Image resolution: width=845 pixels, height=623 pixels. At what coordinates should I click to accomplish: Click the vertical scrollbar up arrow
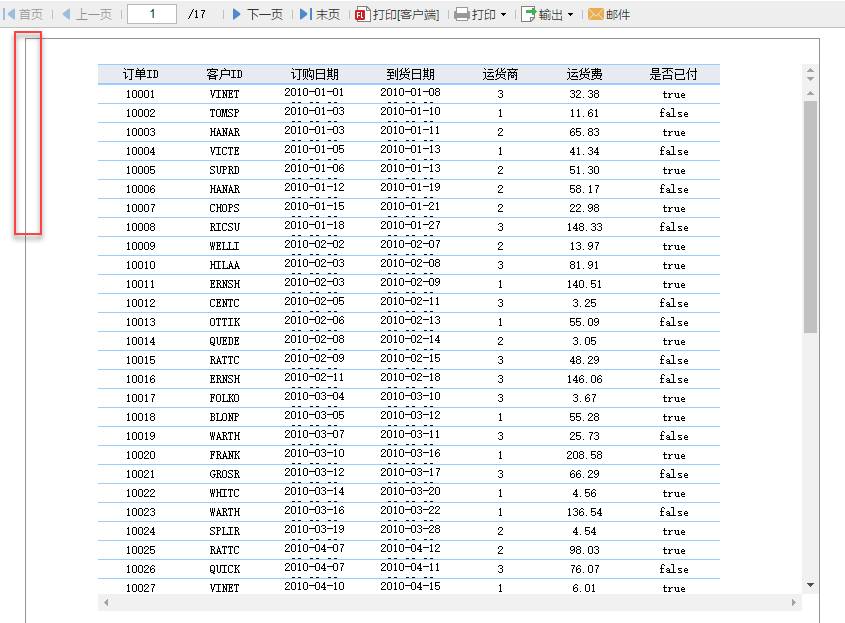coord(810,94)
